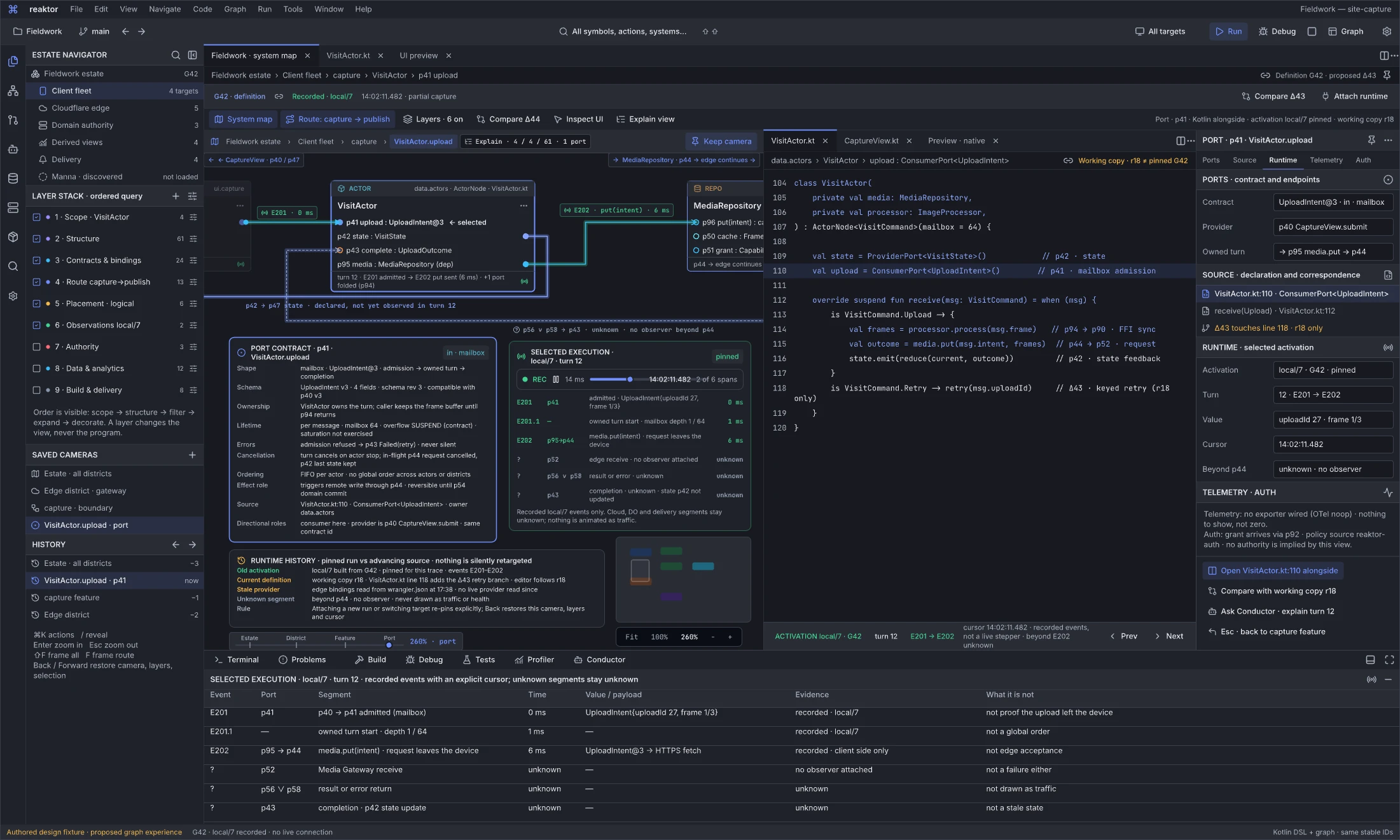Open the Telemetry activity icon

[1388, 493]
